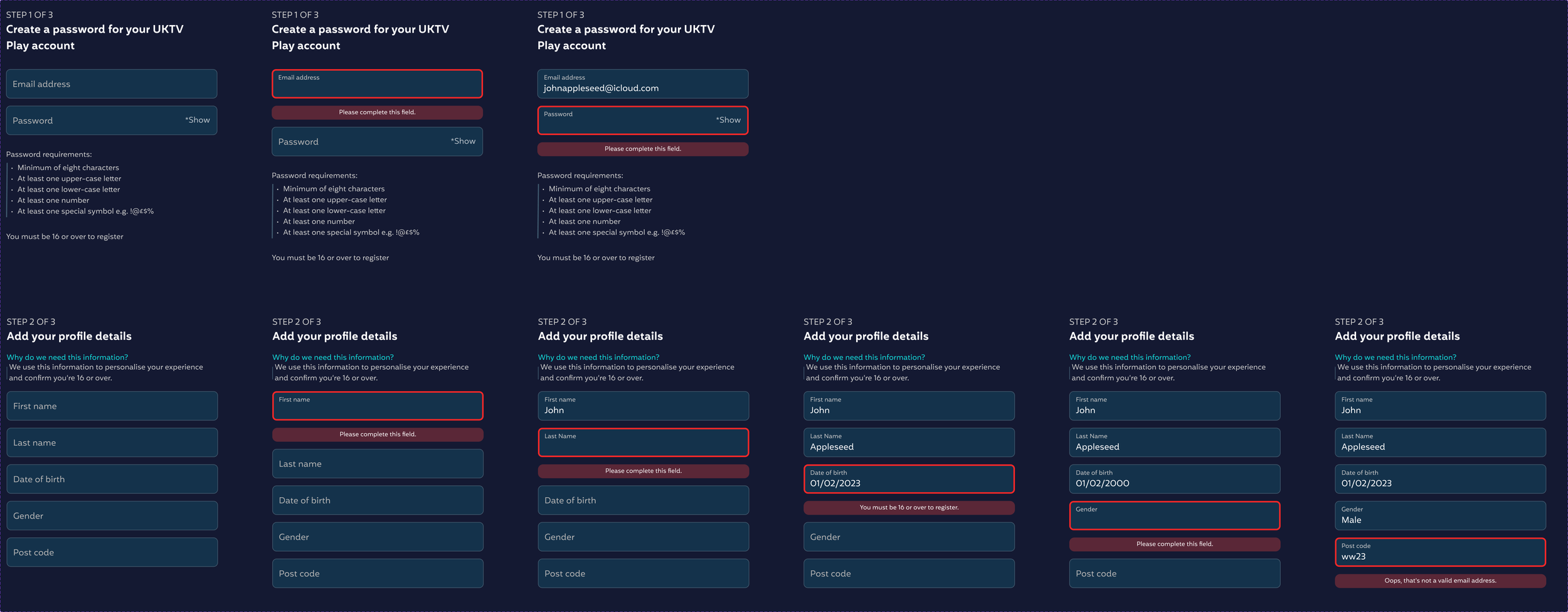Click 'Please complete this field.' under the red Email field

[x=377, y=112]
